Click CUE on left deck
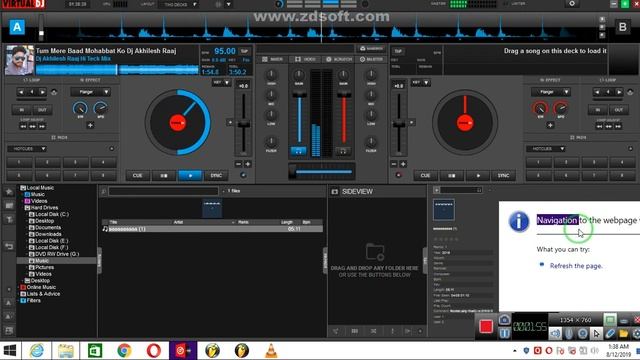This screenshot has height=360, width=640. [138, 176]
